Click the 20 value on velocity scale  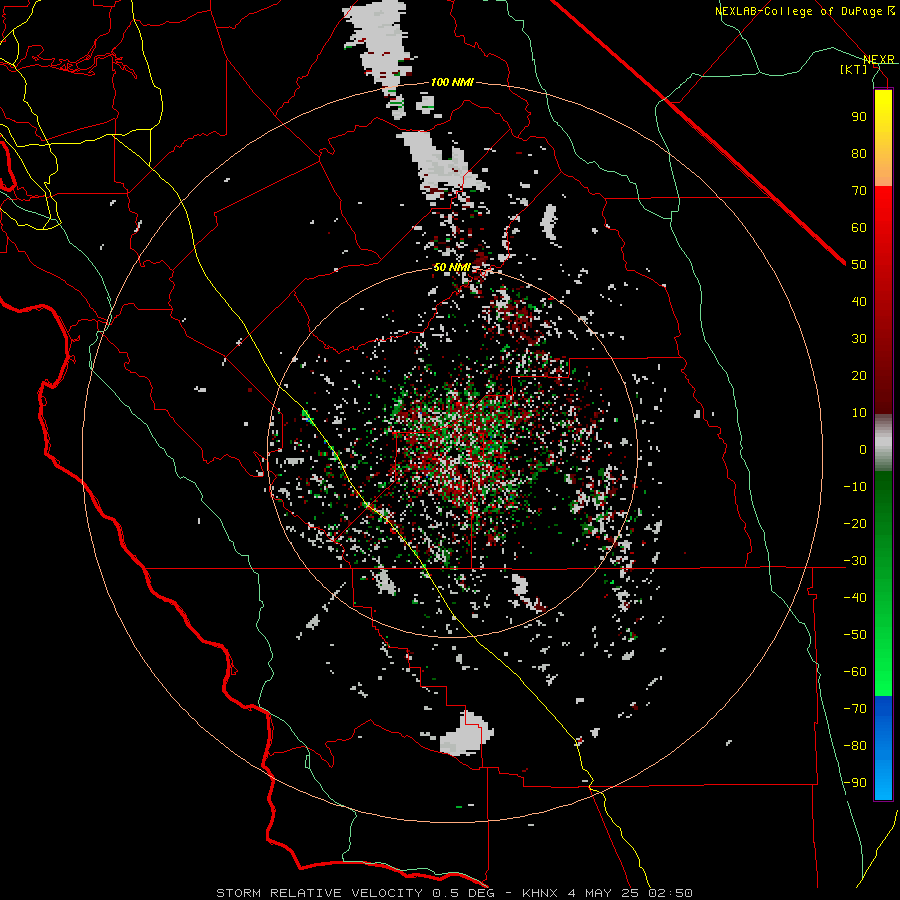[859, 376]
